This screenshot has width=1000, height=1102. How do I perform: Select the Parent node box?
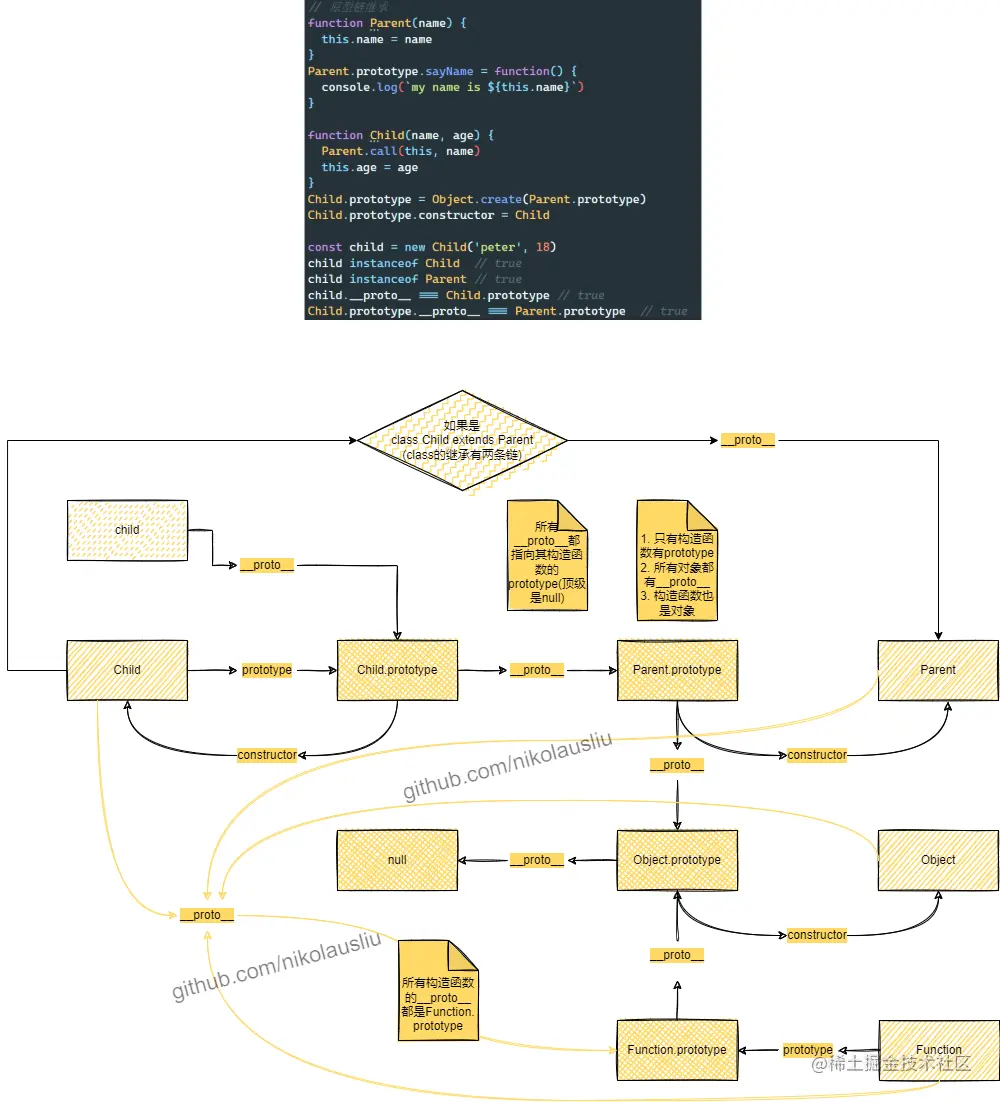tap(937, 670)
